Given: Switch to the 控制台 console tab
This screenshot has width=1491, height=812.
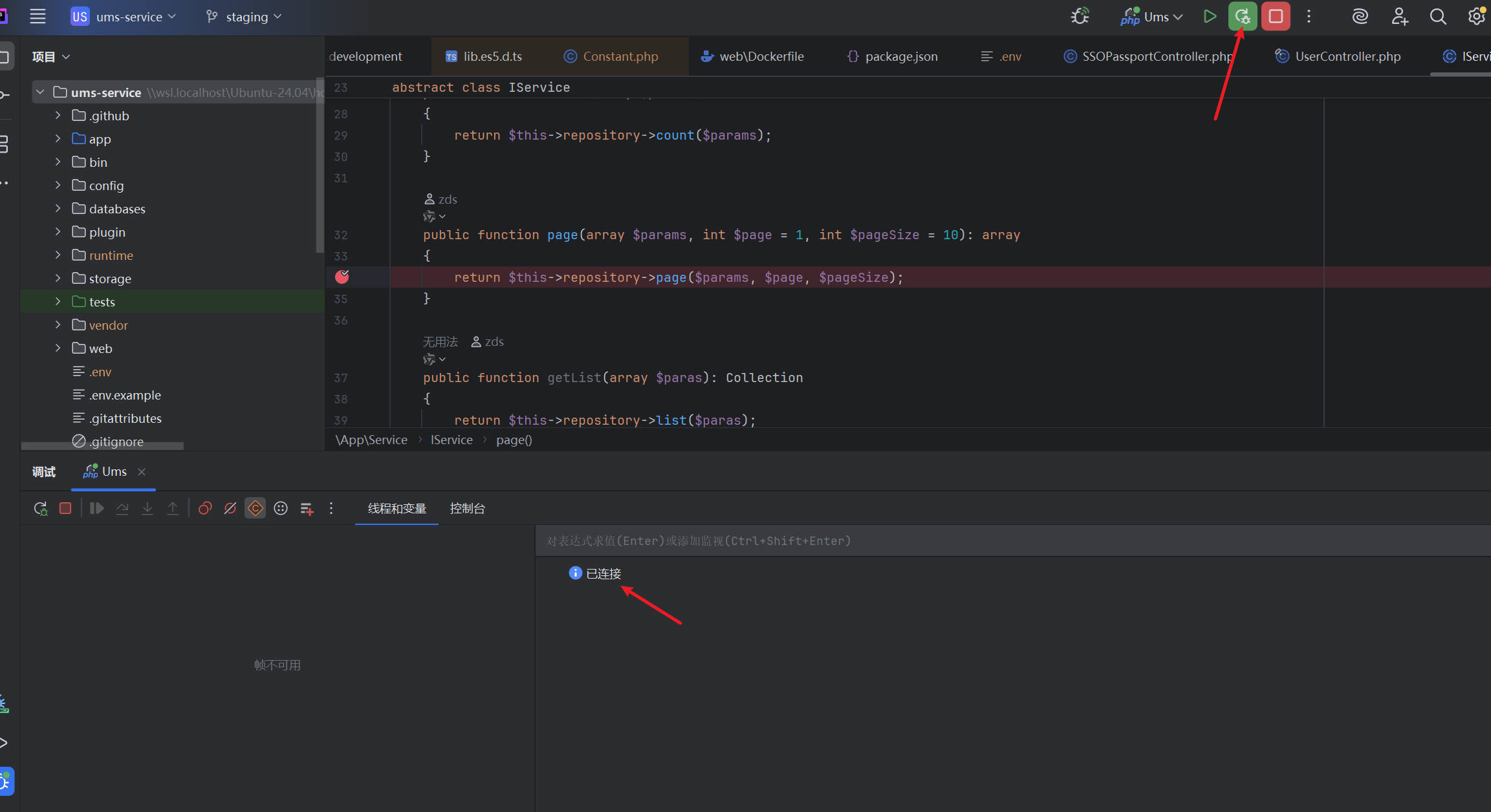Looking at the screenshot, I should click(467, 509).
